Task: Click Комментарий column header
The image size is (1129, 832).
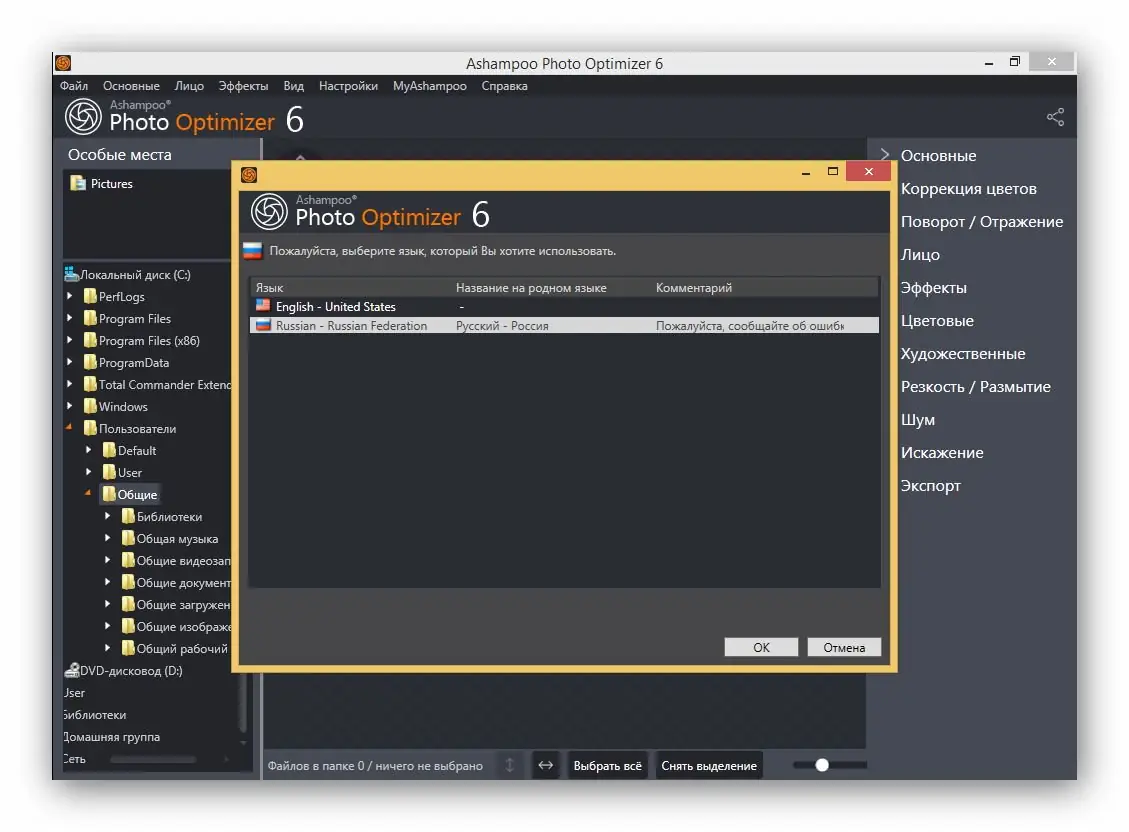Action: point(693,287)
